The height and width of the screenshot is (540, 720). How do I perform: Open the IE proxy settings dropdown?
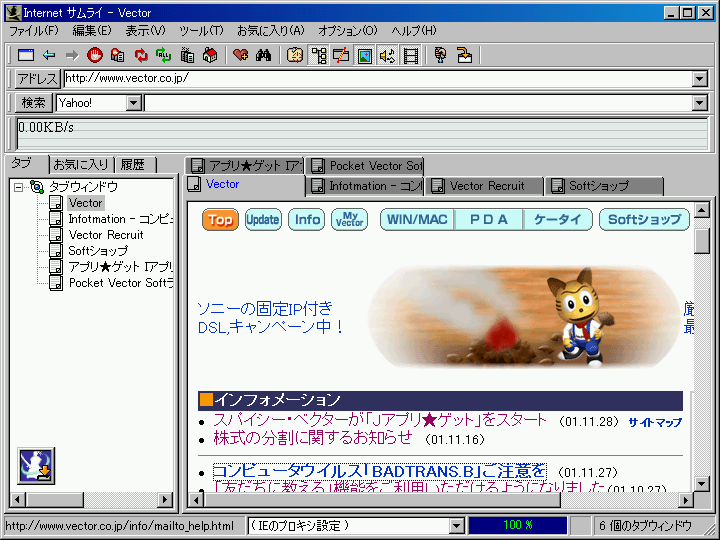pos(456,526)
